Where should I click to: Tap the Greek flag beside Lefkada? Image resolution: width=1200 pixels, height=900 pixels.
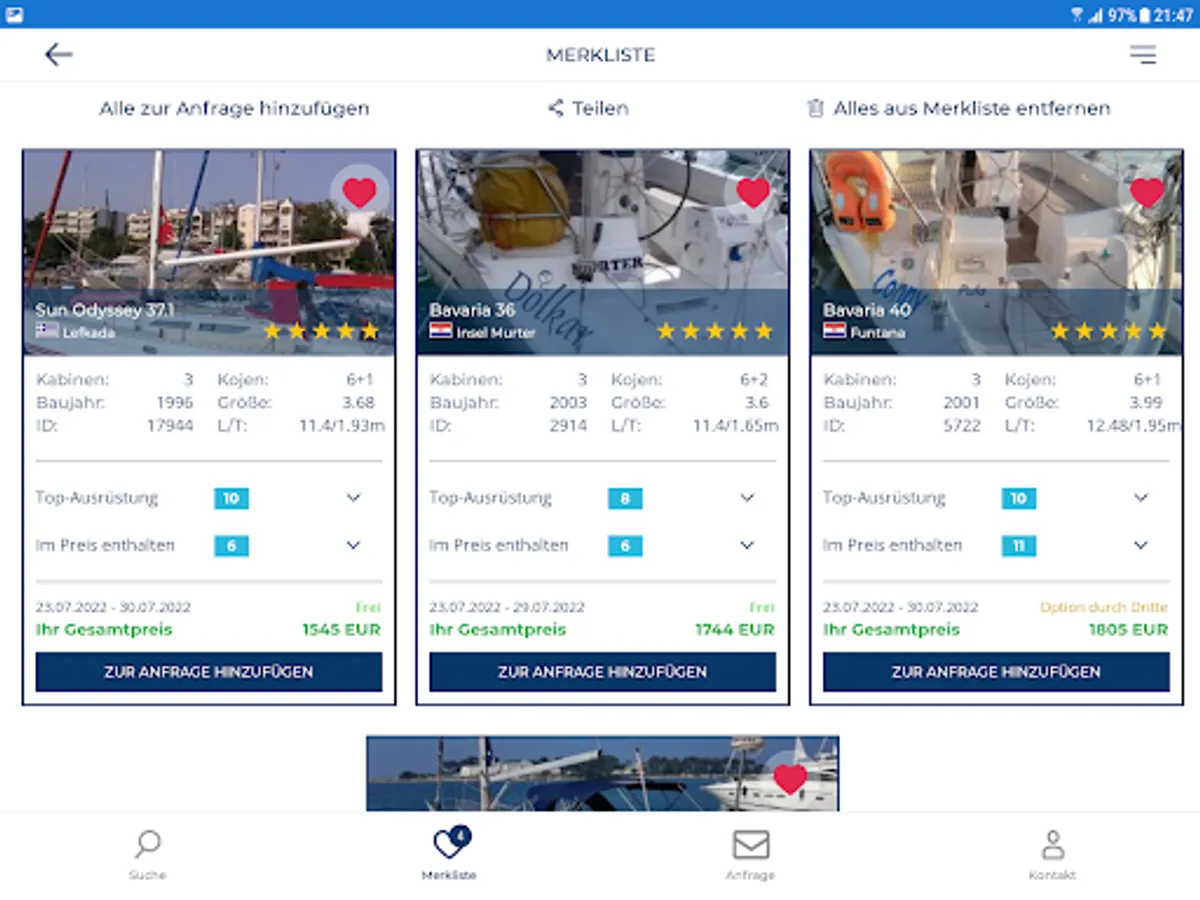(x=47, y=331)
